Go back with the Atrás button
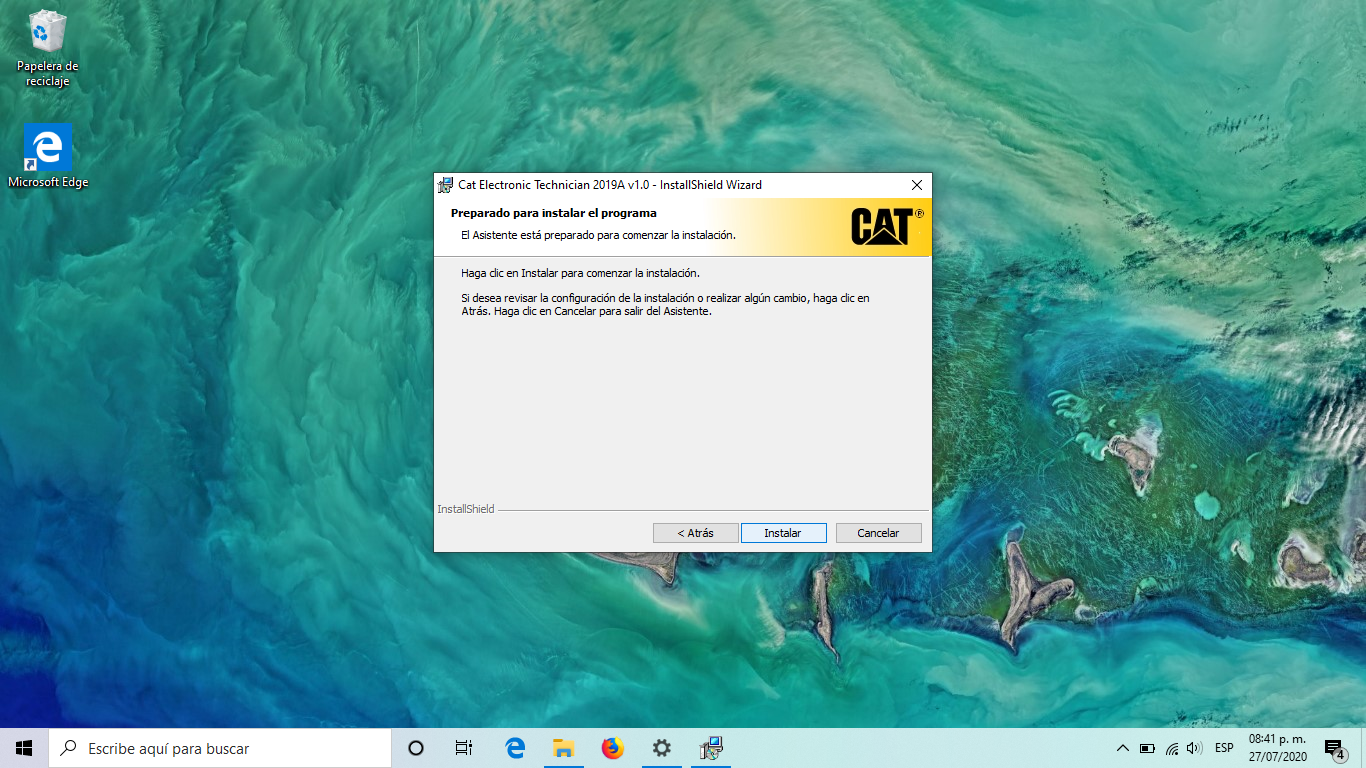 pyautogui.click(x=695, y=533)
